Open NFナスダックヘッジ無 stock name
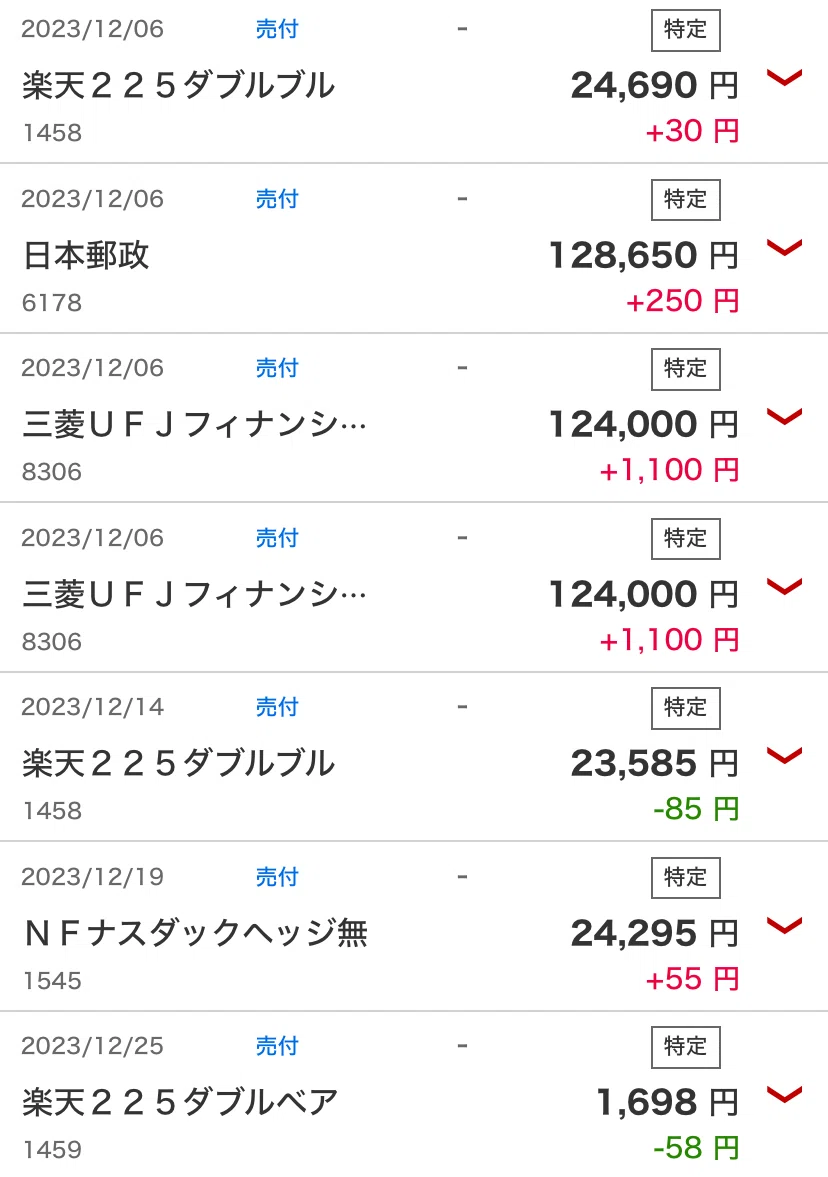 pos(196,933)
